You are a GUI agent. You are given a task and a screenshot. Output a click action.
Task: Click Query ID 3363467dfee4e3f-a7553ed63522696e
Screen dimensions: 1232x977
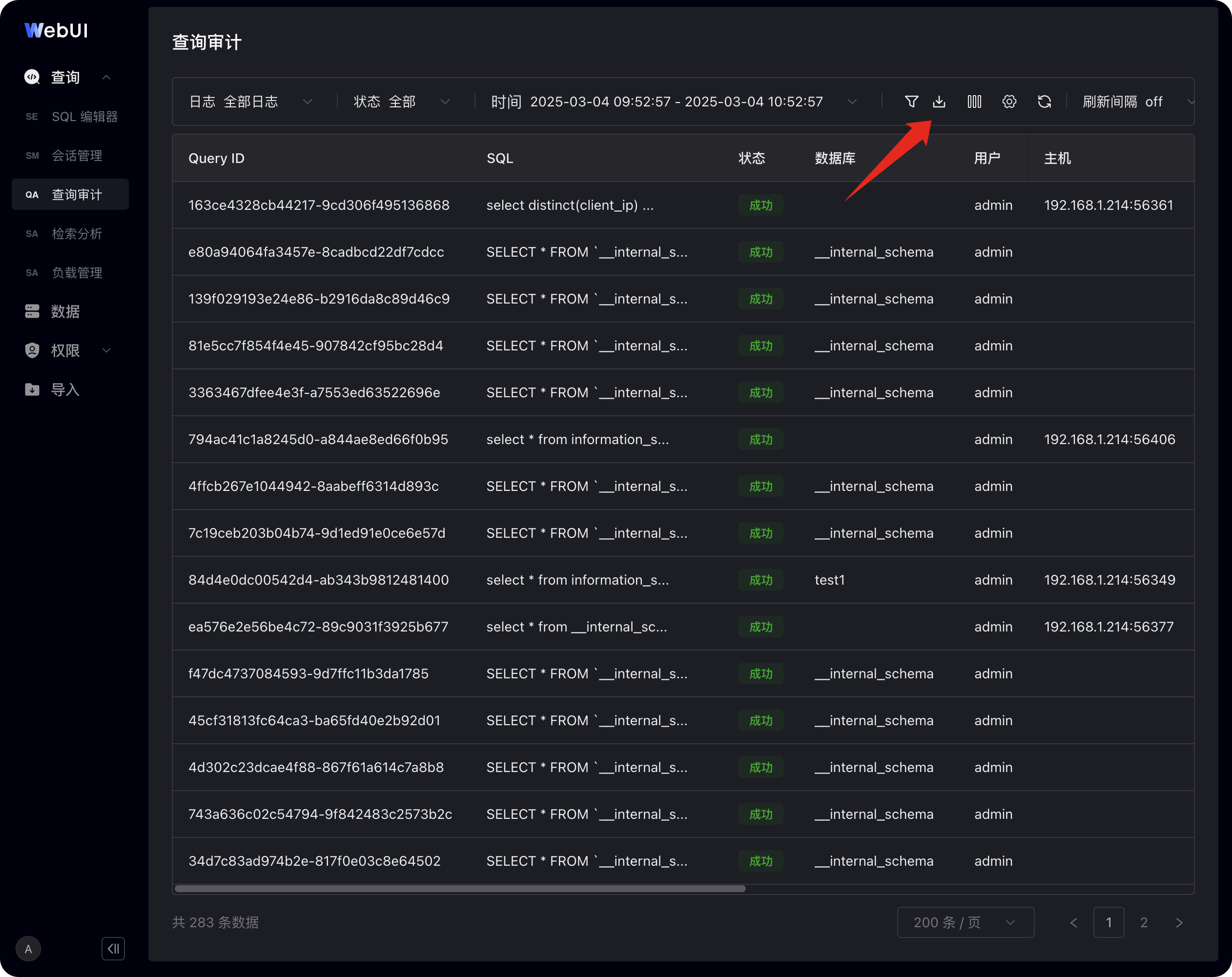click(314, 392)
